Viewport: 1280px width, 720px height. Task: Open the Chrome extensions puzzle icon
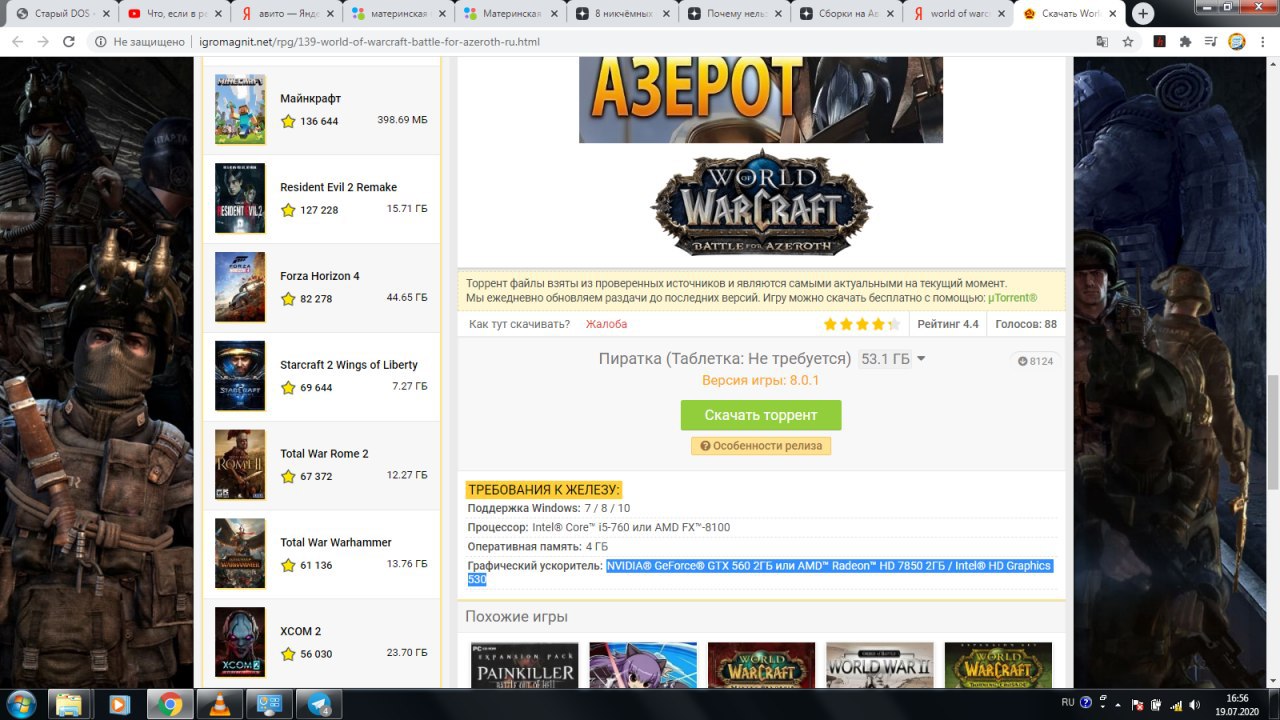1186,41
